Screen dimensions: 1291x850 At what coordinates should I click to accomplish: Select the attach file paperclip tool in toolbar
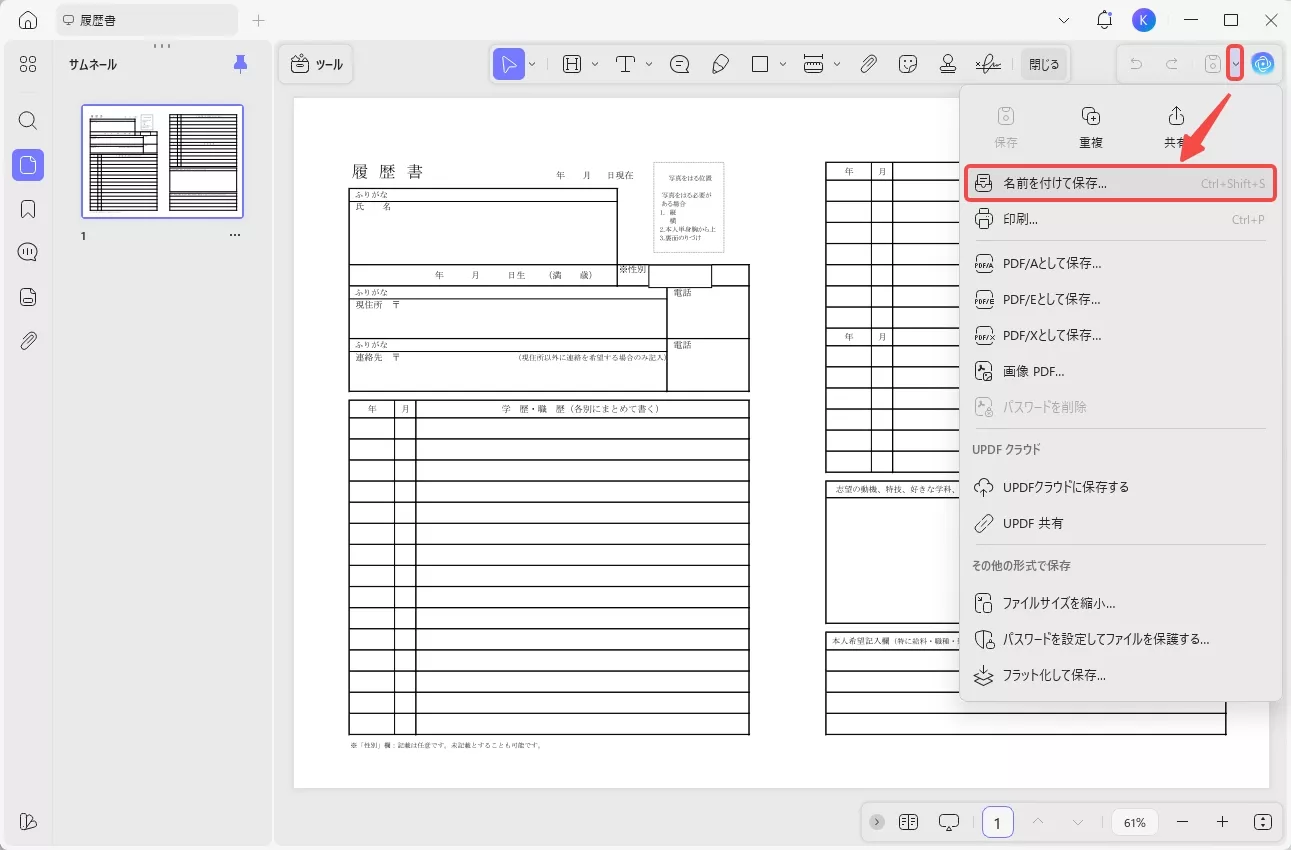pos(868,64)
